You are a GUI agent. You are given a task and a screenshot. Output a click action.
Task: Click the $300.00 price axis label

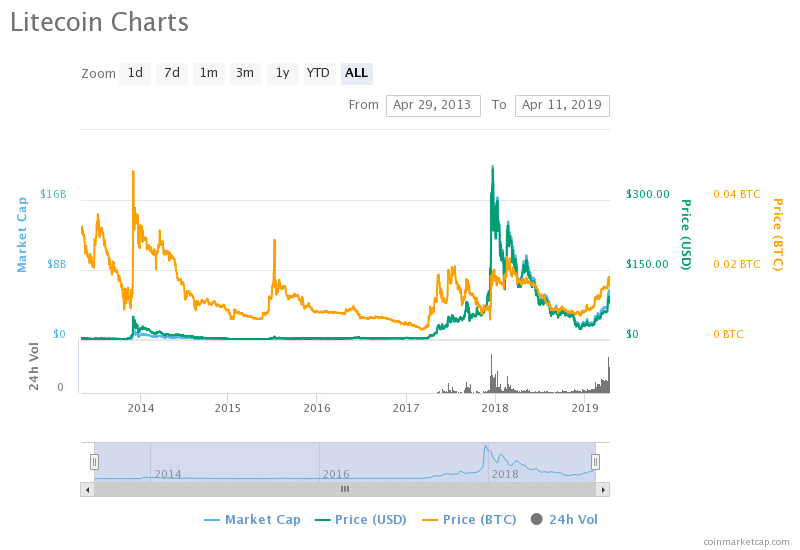coord(647,194)
